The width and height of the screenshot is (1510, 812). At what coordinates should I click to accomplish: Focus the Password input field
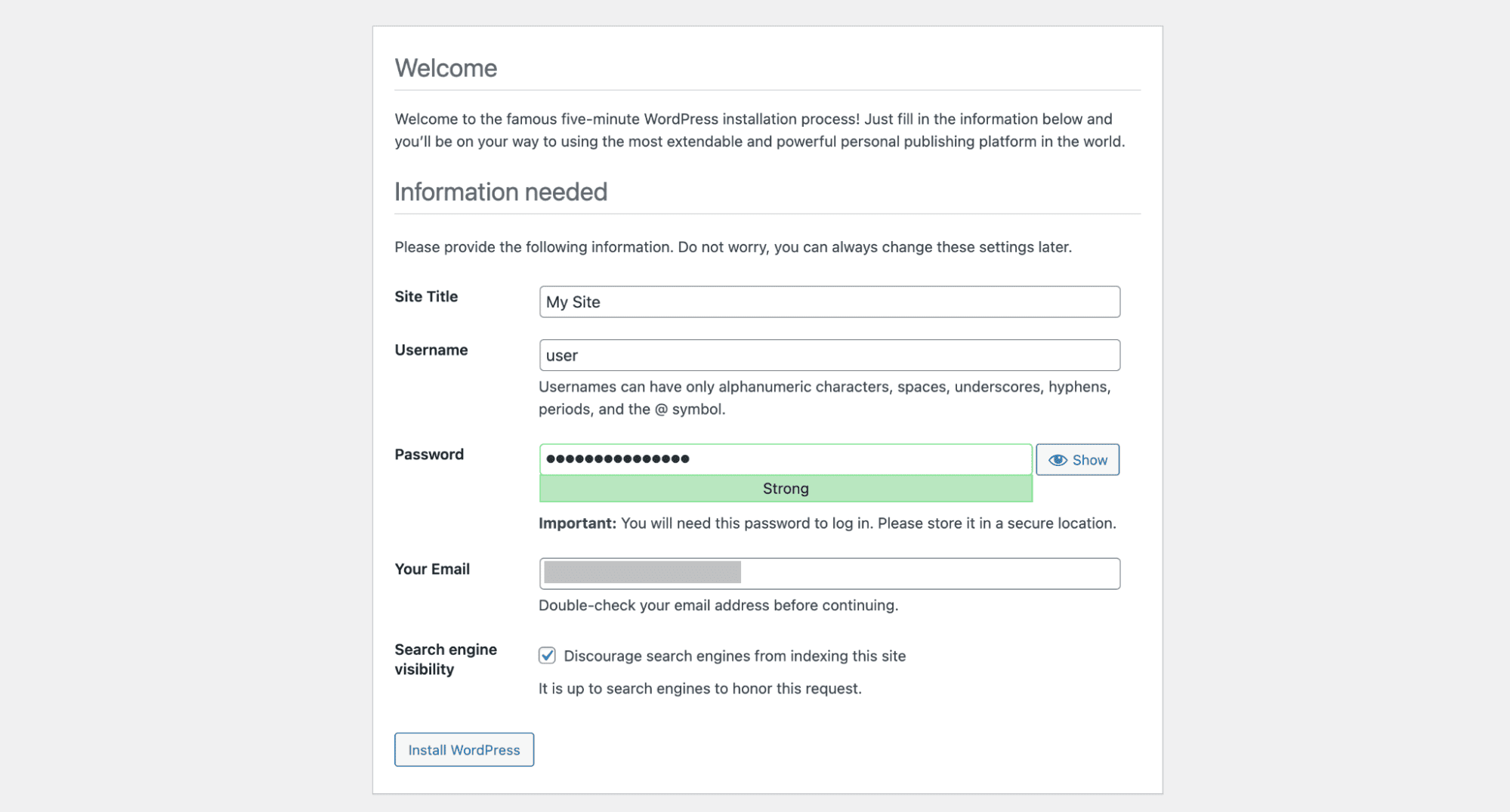click(784, 458)
